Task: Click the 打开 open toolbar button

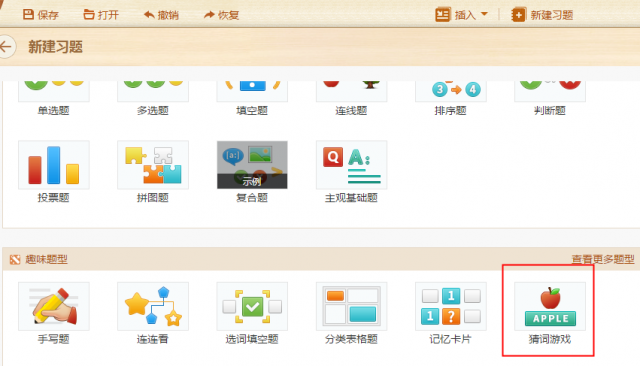Action: click(101, 15)
